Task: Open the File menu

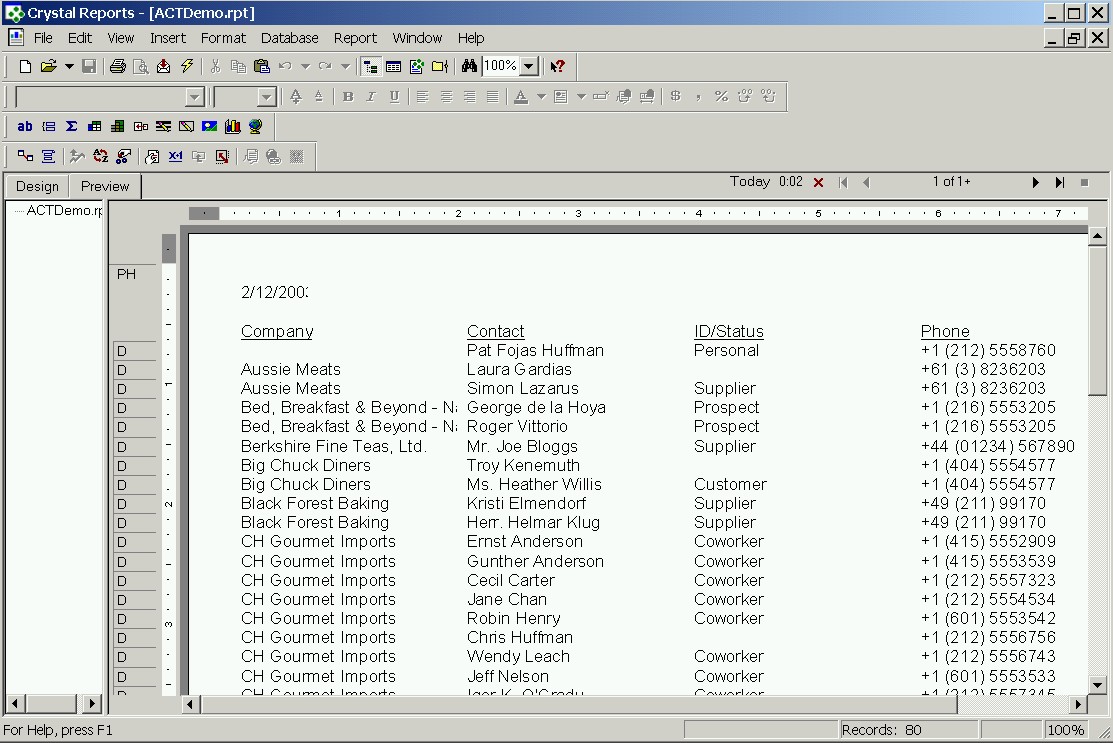Action: click(x=43, y=38)
